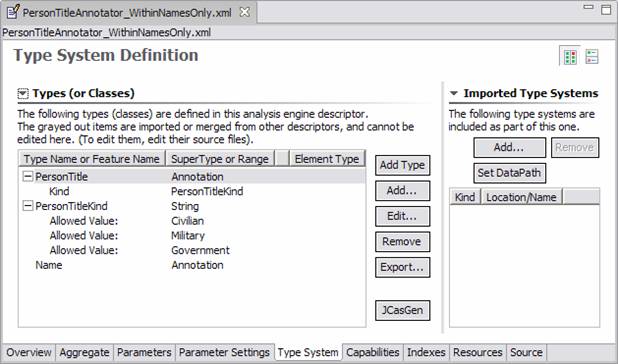Open the Edit... dialog for selected type
Image resolution: width=618 pixels, height=364 pixels.
[x=402, y=216]
